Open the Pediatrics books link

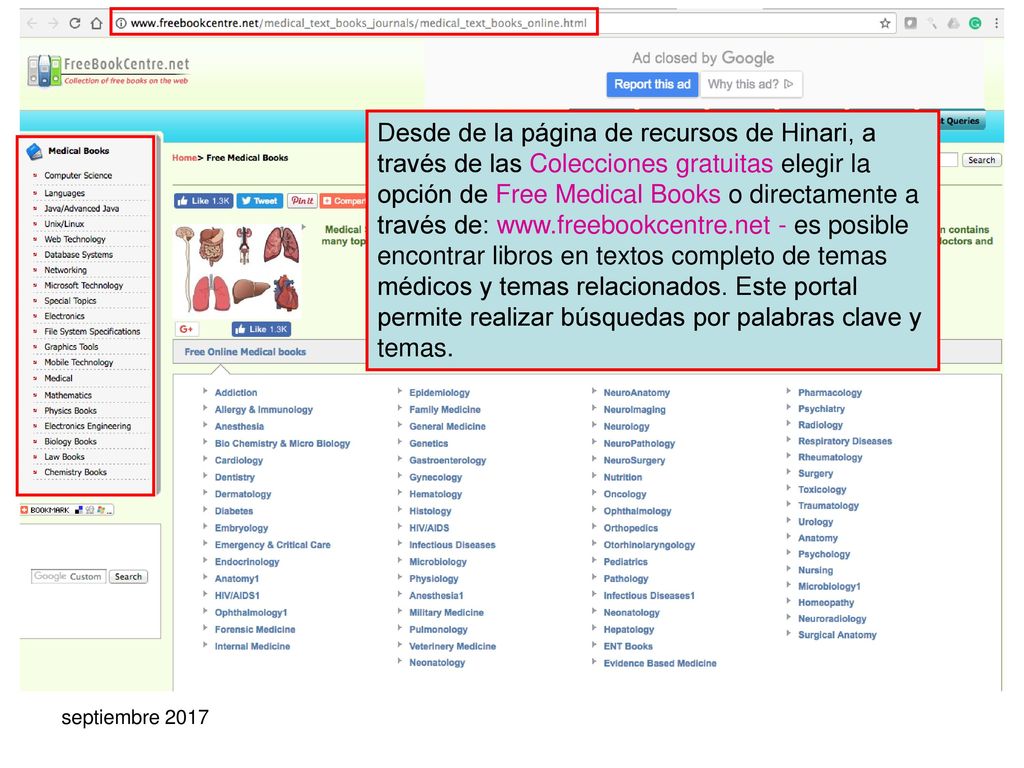(625, 562)
